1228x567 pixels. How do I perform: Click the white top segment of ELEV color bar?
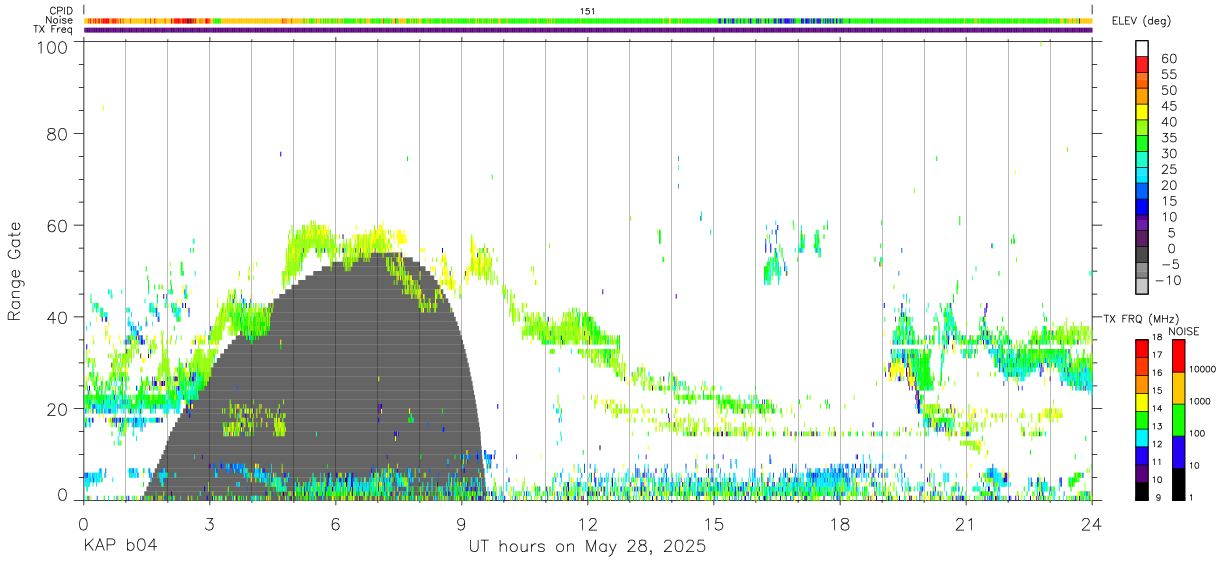click(1142, 48)
